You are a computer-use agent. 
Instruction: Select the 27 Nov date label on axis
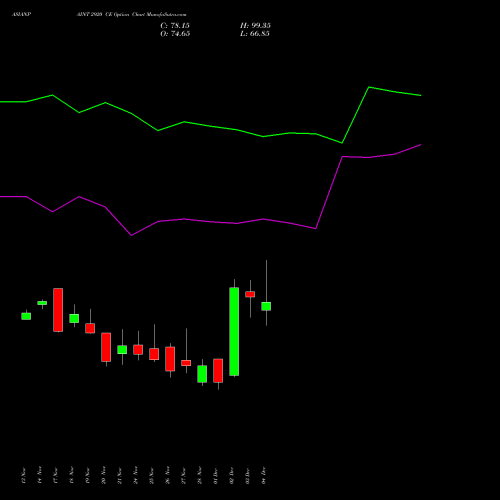point(184,475)
